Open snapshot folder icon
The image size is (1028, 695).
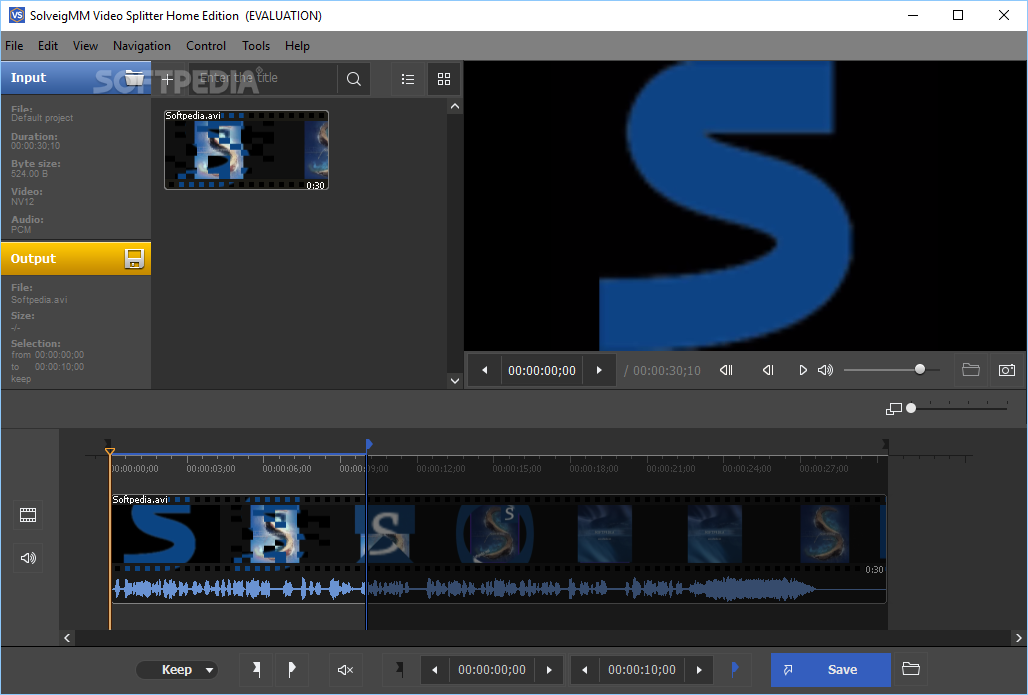971,370
